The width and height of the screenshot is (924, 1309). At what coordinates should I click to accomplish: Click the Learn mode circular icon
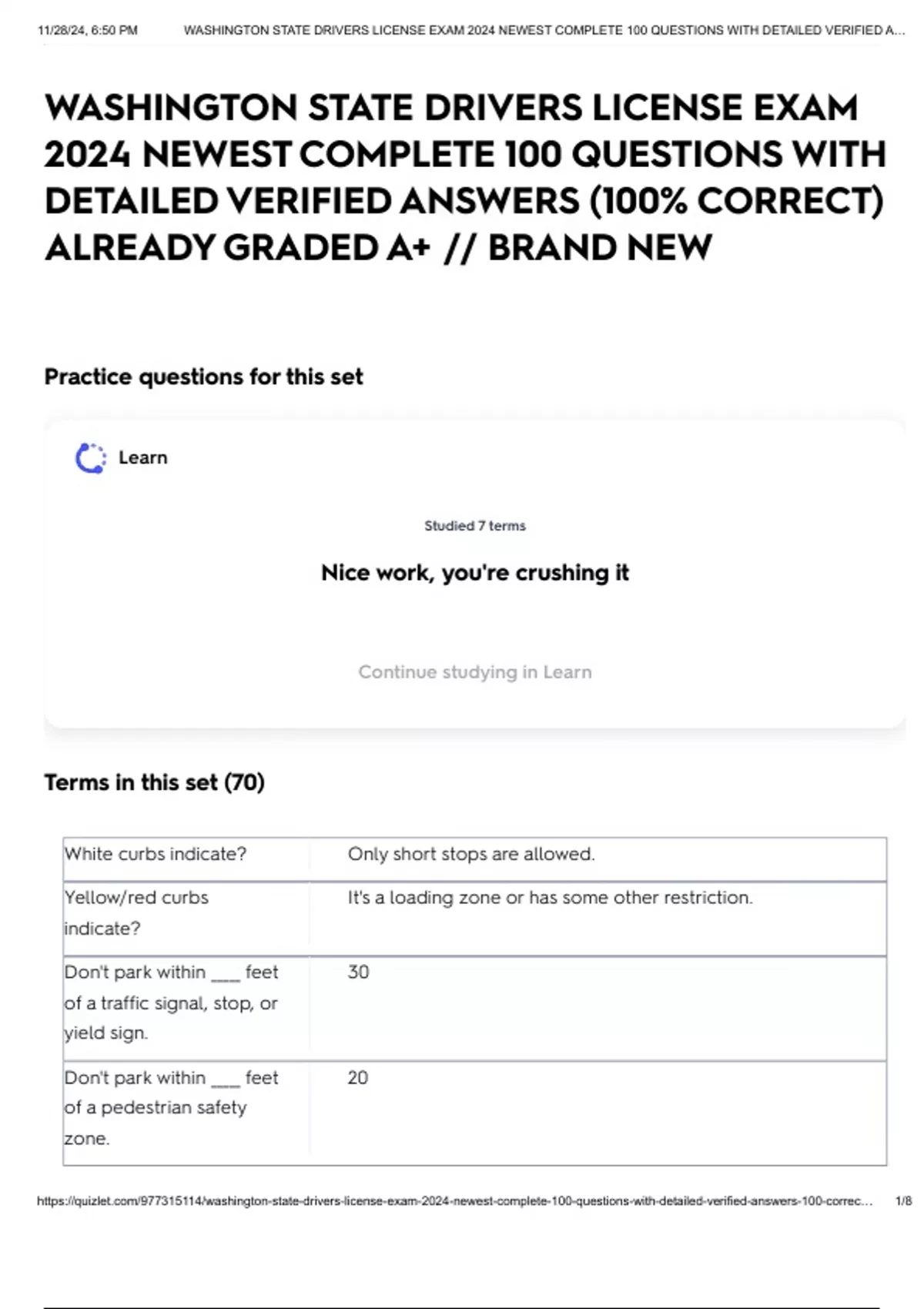pos(90,458)
